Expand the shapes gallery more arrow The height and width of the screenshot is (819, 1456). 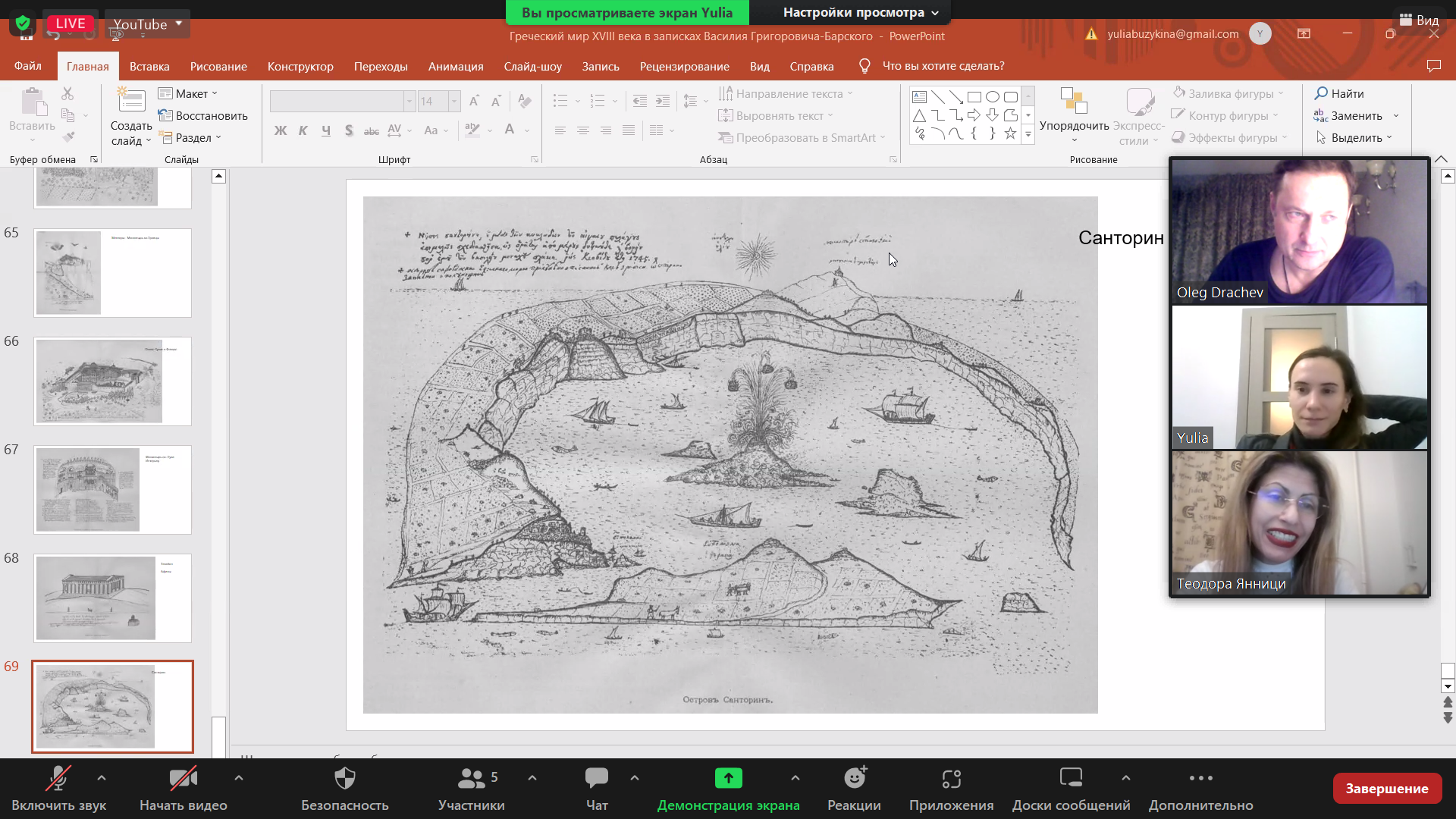click(1028, 134)
